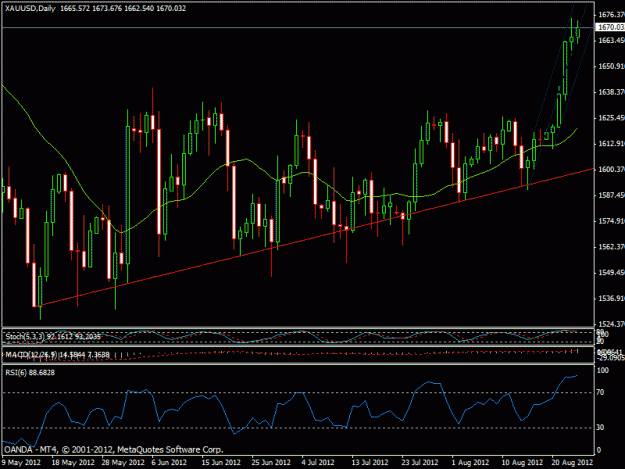This screenshot has width=625, height=469.
Task: Click the OANDA MT4 MetaQuotes copyright text
Action: pyautogui.click(x=113, y=450)
